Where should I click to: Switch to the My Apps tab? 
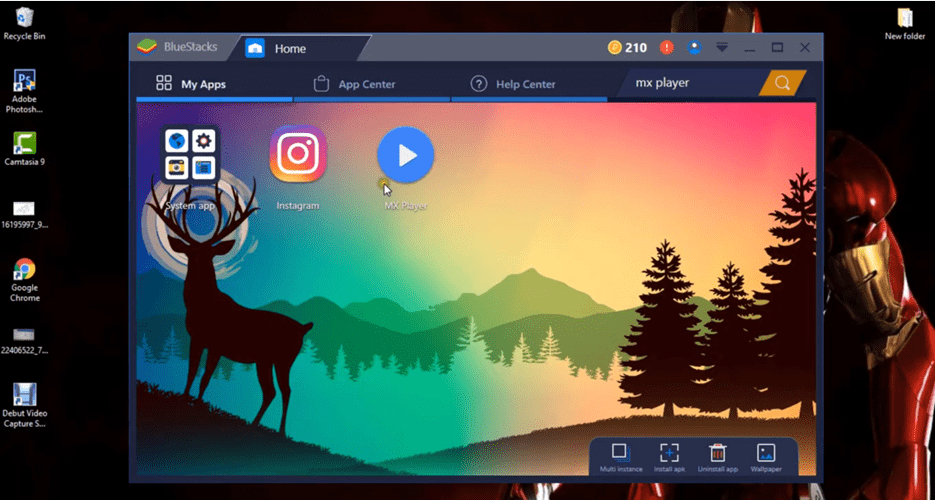tap(191, 84)
